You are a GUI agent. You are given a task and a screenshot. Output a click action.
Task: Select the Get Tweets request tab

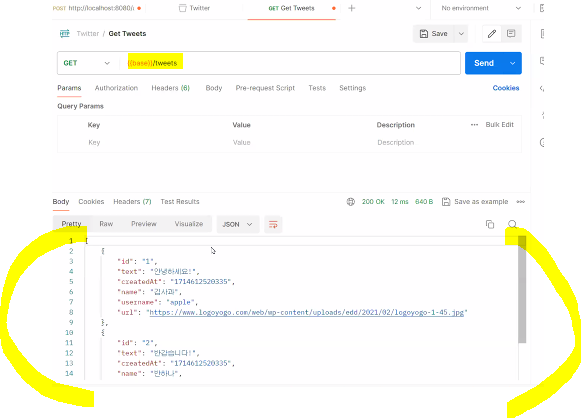292,8
